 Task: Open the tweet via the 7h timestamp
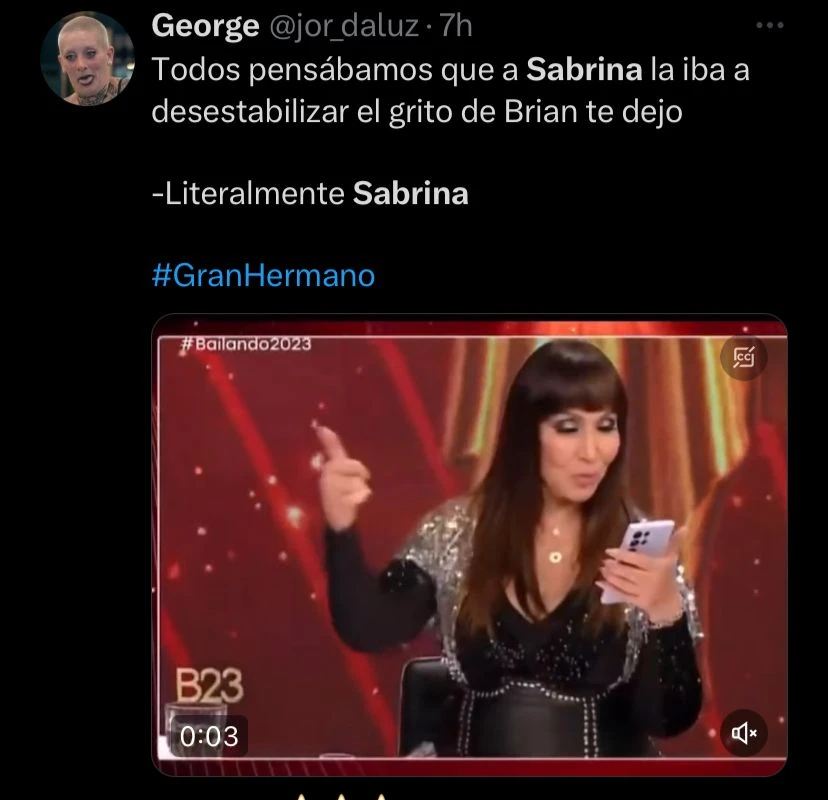pos(456,26)
